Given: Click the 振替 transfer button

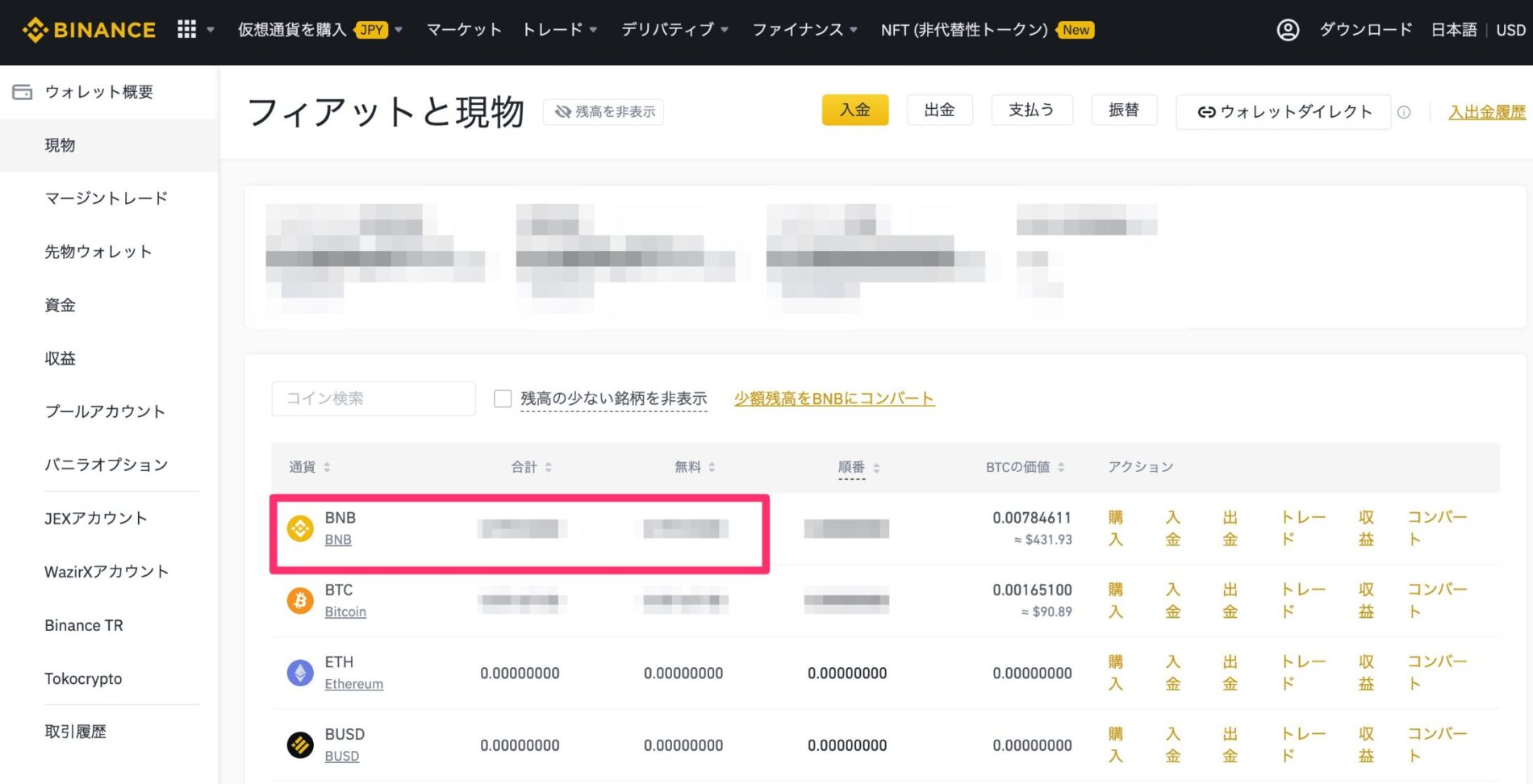Looking at the screenshot, I should (1124, 110).
